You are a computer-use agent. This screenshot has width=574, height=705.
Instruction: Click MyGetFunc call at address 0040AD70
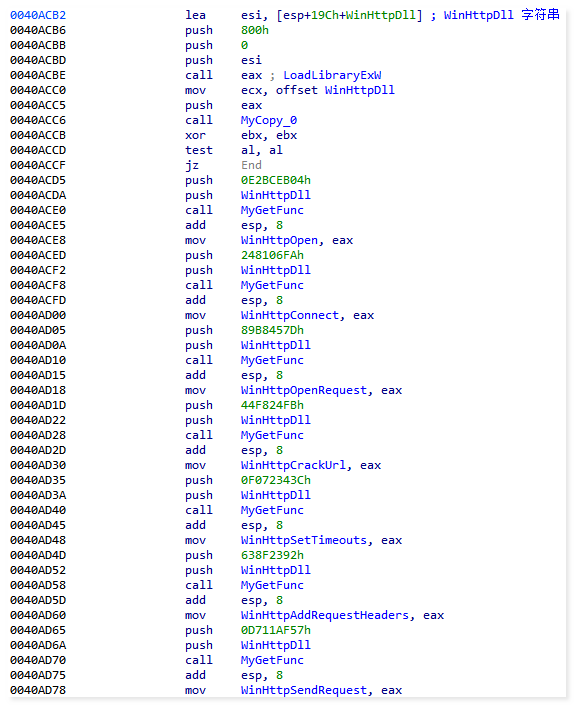272,660
